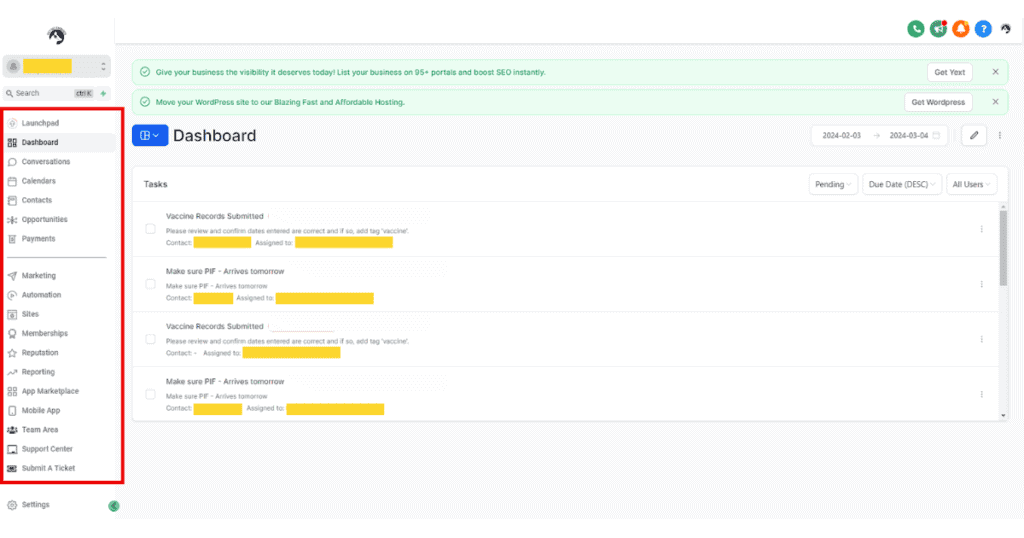Click the Memberships badge icon
1024x538 pixels.
tap(12, 334)
